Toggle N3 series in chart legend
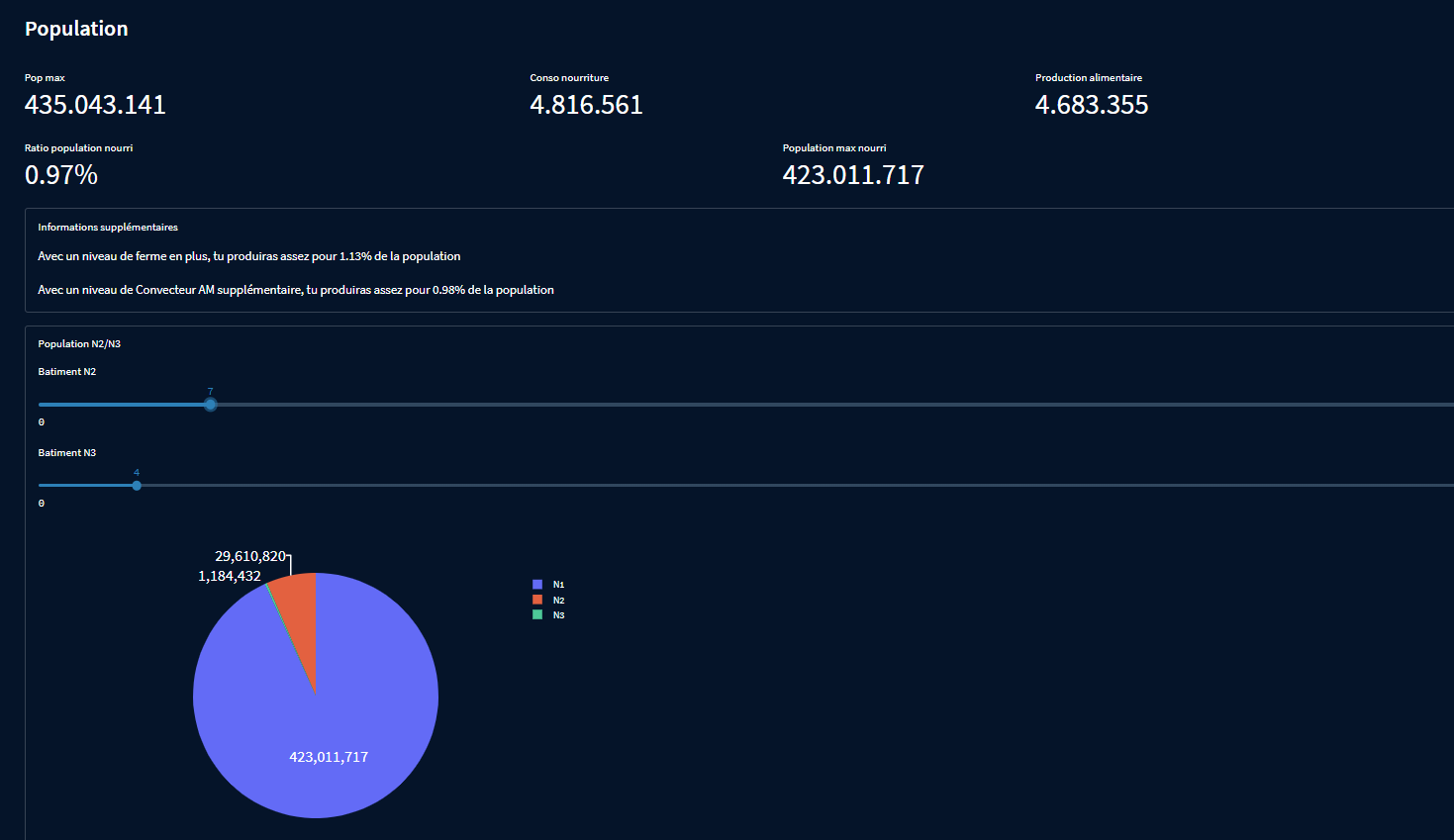Screen dimensions: 1454x840 click(x=548, y=615)
